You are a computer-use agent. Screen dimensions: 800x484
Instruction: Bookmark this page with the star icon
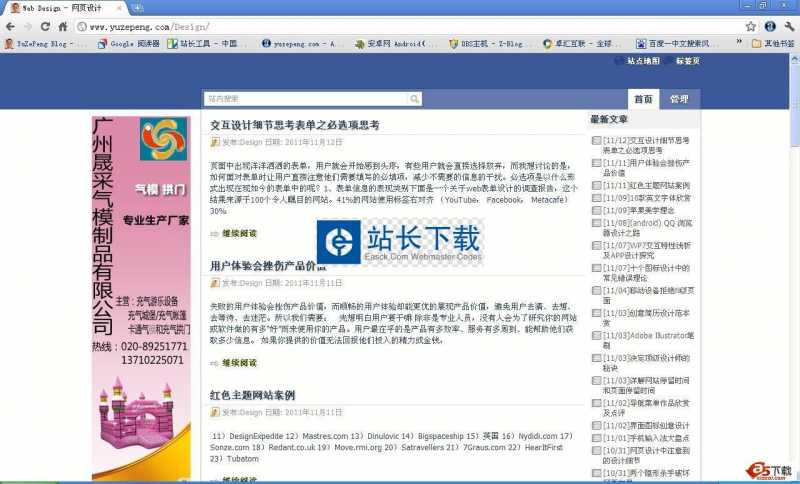(x=751, y=26)
